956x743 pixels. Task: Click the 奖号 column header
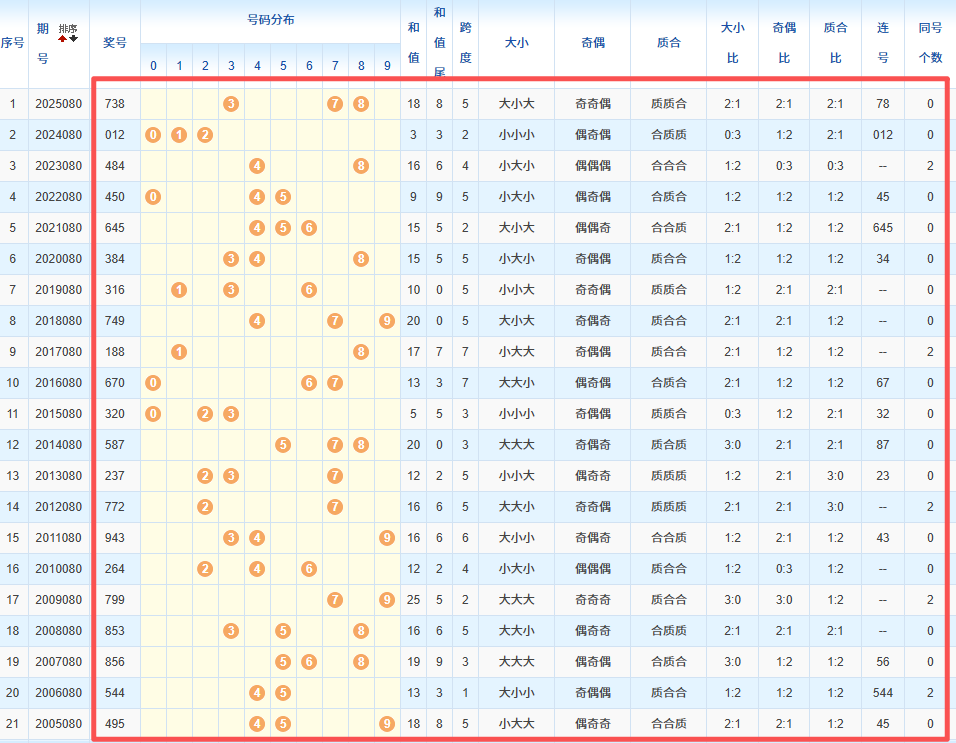(115, 43)
